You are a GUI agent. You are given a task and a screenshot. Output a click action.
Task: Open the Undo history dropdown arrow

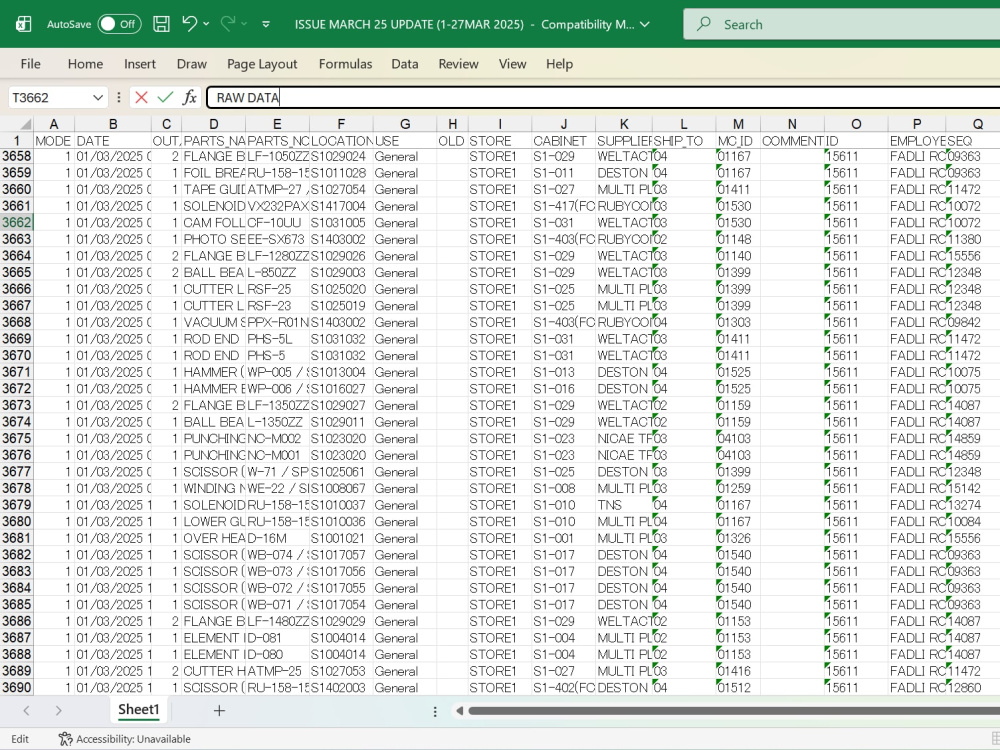206,24
